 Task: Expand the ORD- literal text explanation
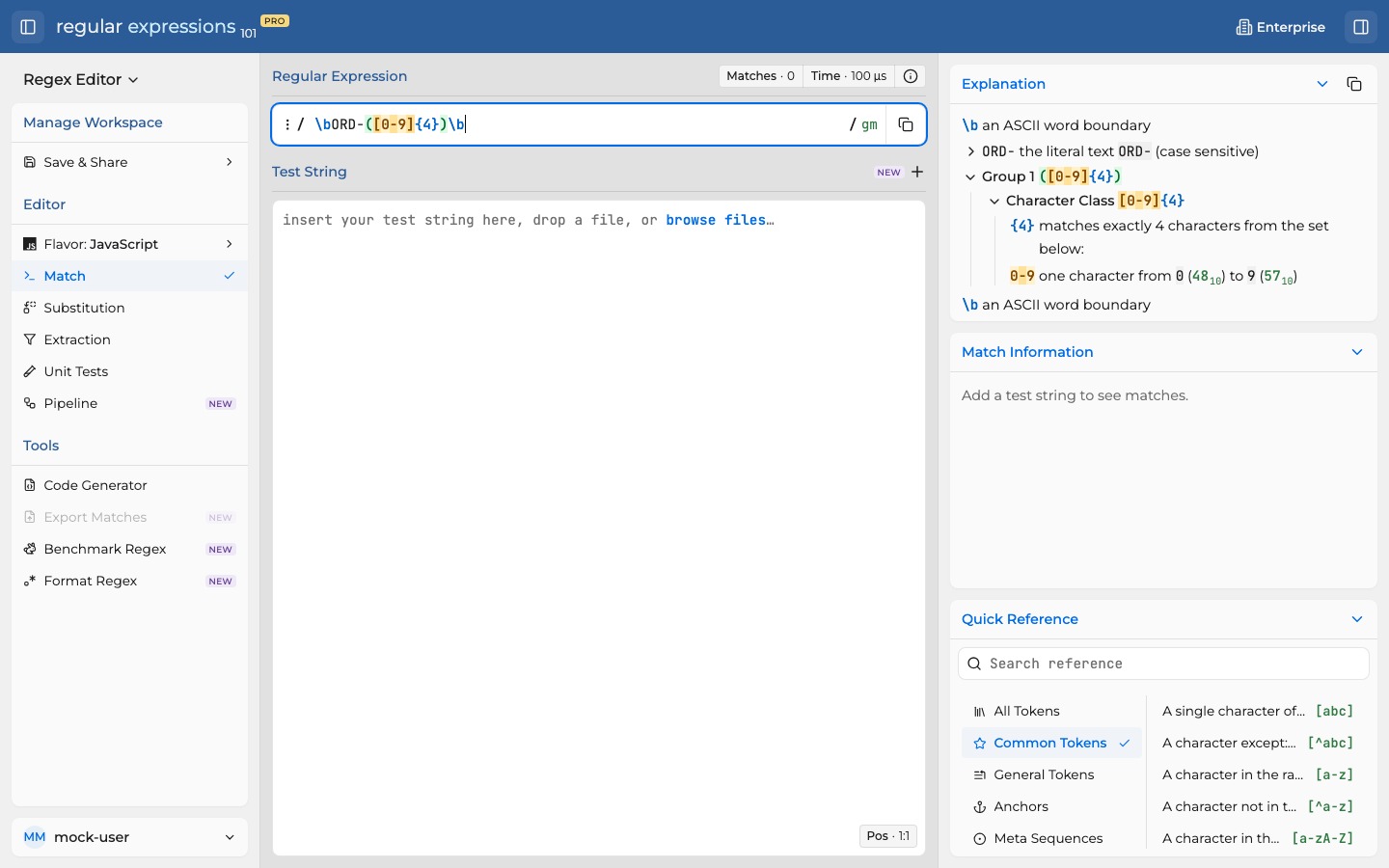tap(971, 151)
